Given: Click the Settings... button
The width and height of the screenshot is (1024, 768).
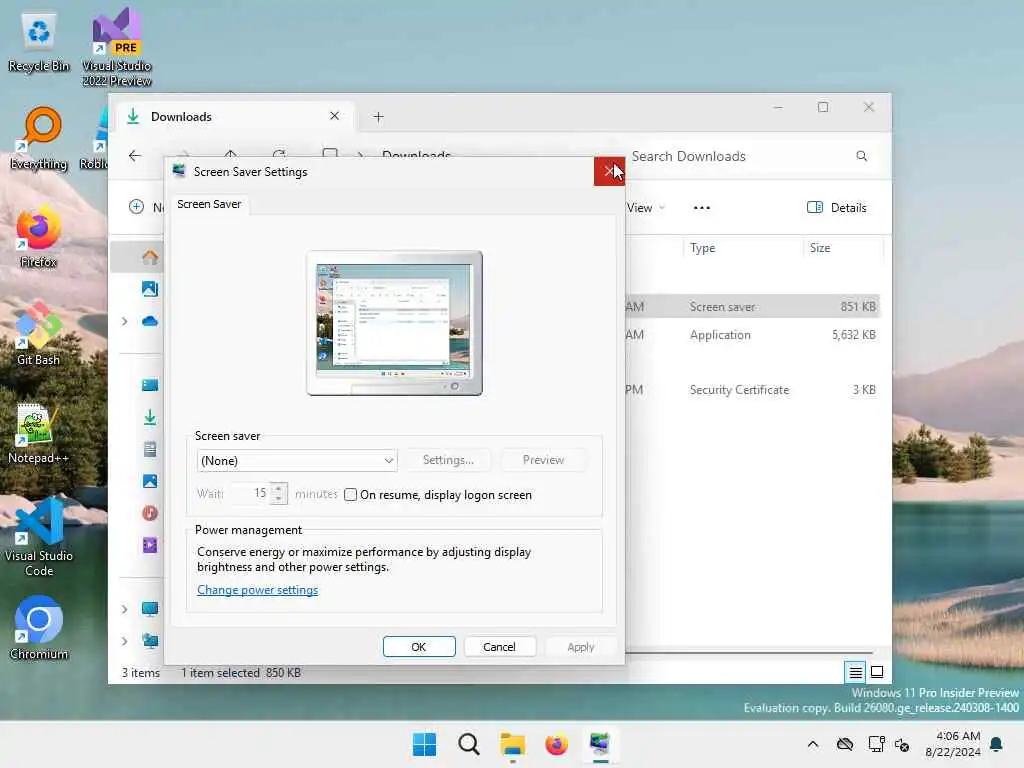Looking at the screenshot, I should [448, 460].
